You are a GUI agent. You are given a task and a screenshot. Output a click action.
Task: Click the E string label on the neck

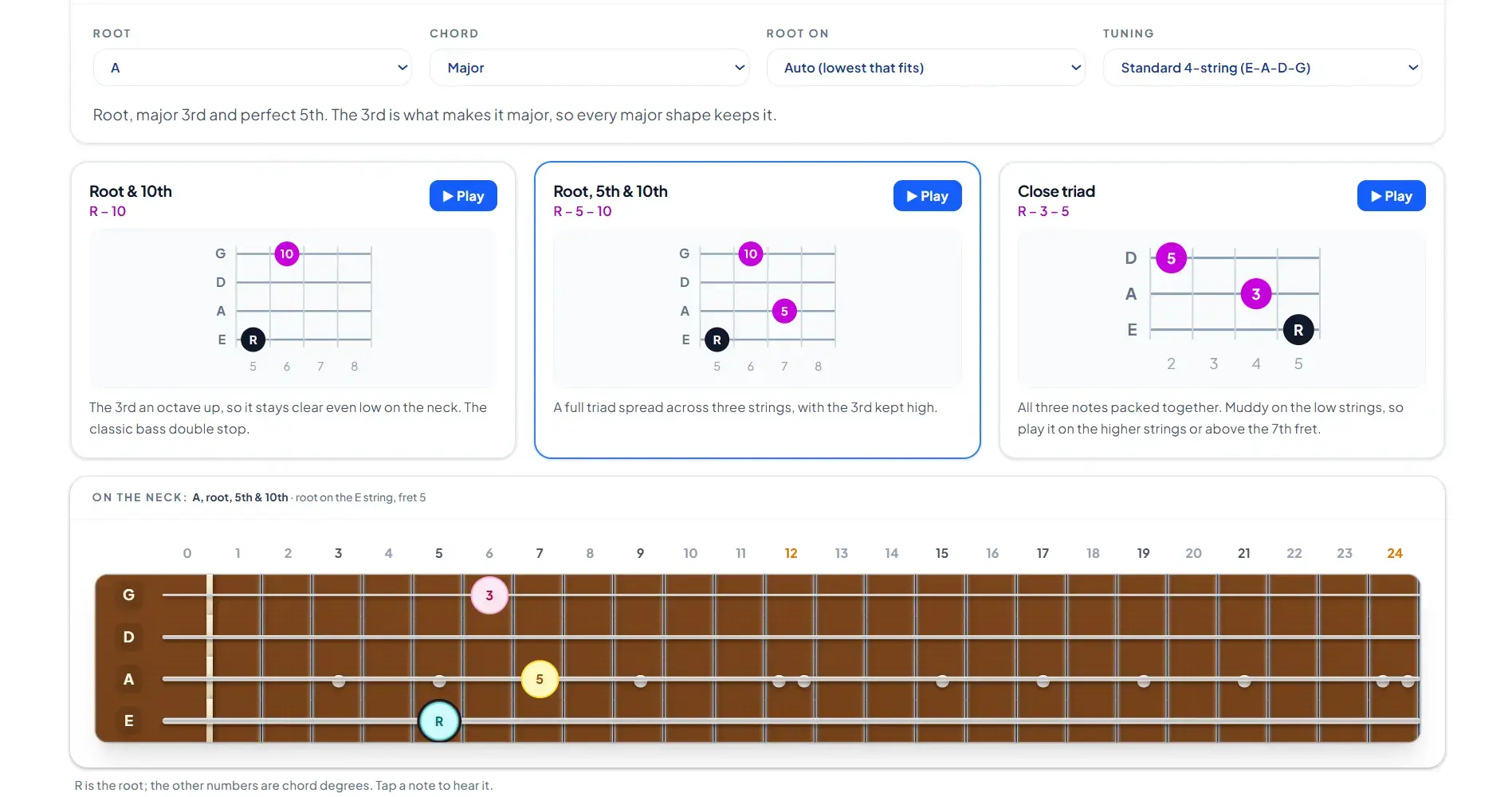click(128, 721)
